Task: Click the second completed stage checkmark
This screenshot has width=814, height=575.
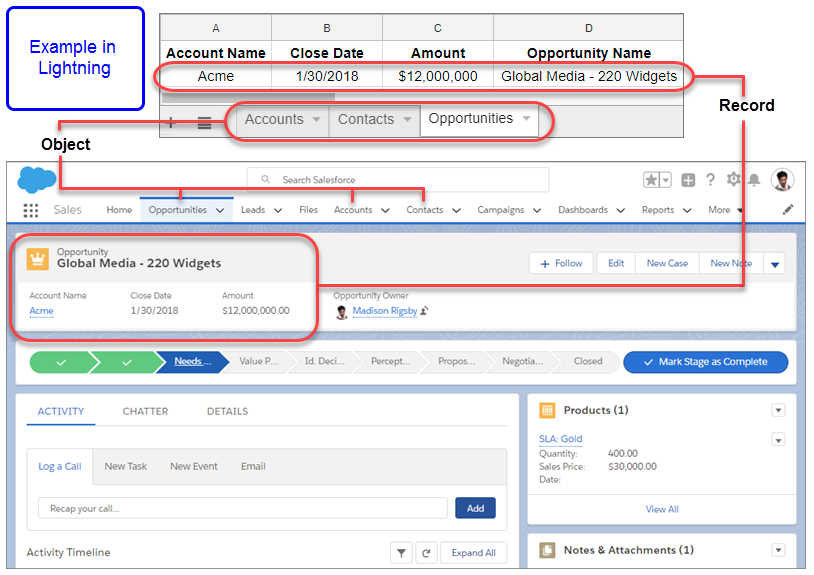Action: click(127, 362)
